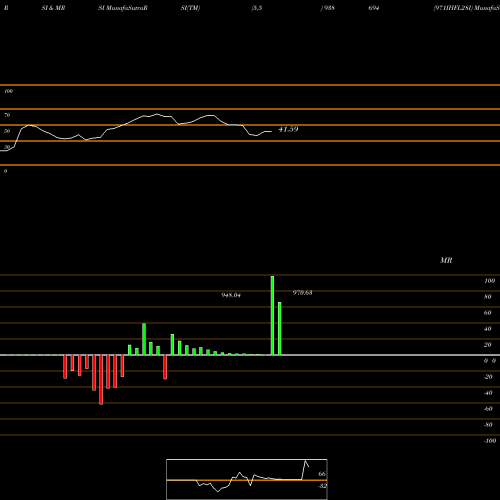500x500 pixels.
Task: Click the end of the white RSI line
Action: [271, 132]
